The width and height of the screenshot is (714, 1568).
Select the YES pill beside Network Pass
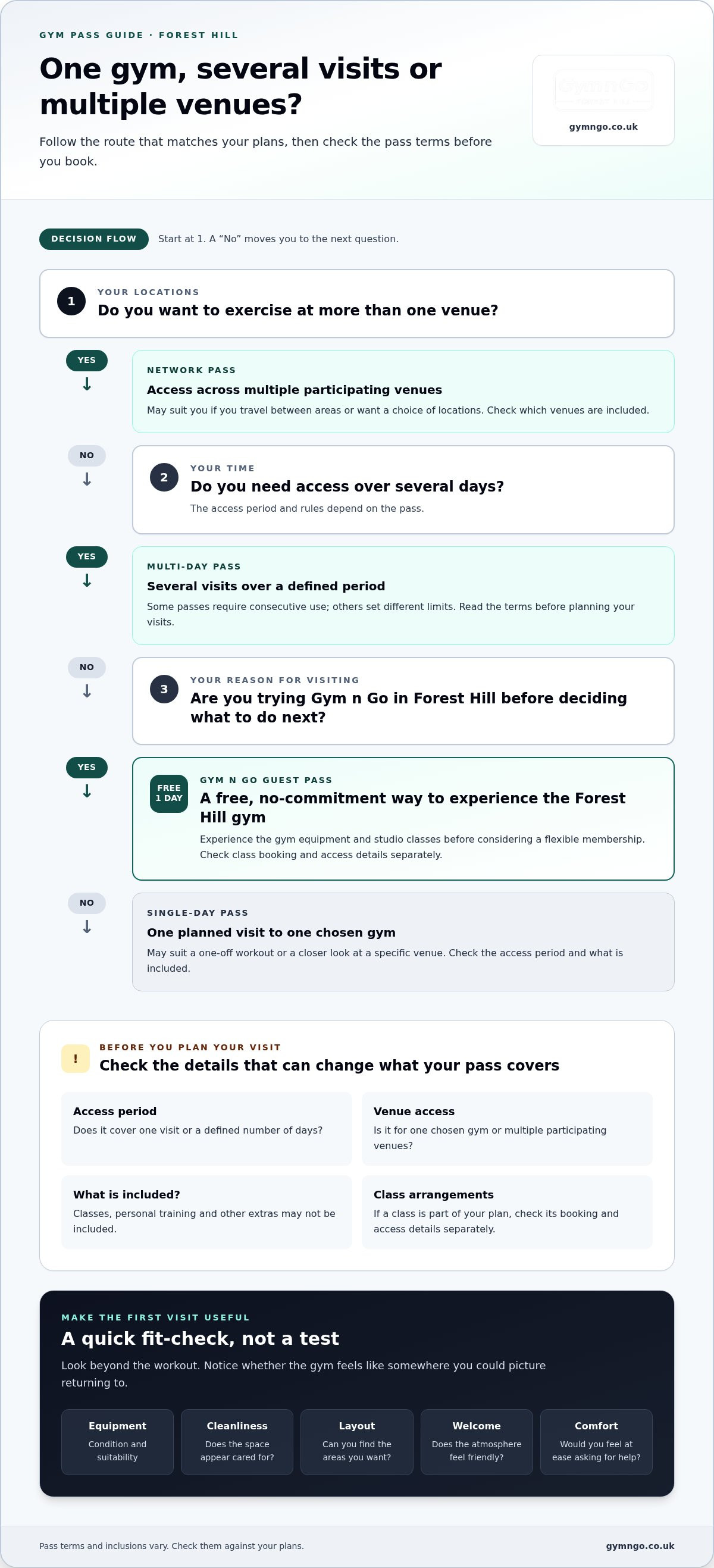(x=86, y=361)
